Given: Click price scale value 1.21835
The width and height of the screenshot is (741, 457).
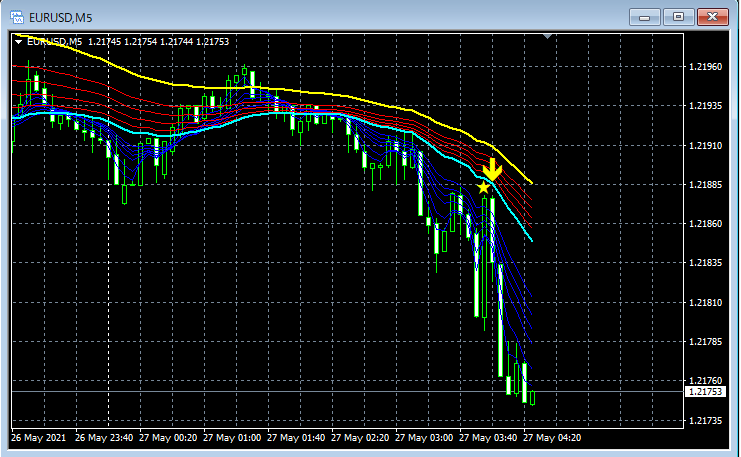Looking at the screenshot, I should point(705,263).
